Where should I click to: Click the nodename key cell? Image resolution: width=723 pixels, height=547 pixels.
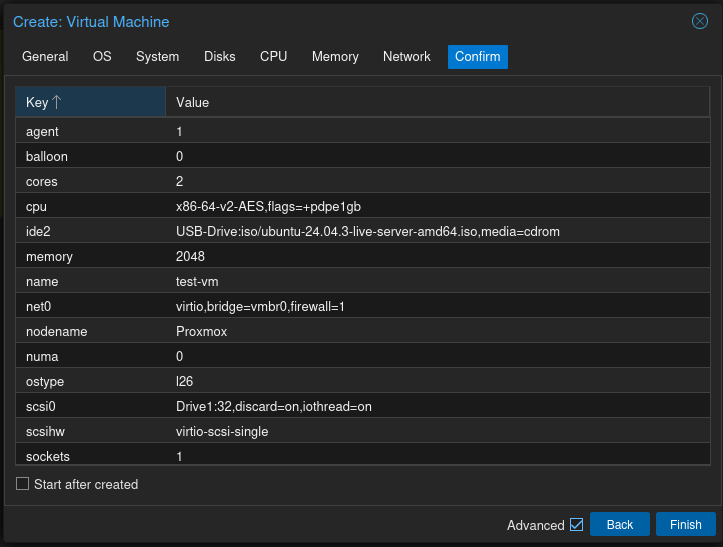tap(90, 332)
